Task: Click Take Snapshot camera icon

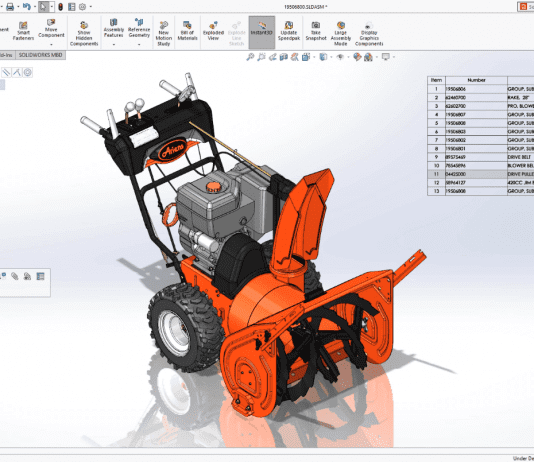Action: [x=316, y=31]
